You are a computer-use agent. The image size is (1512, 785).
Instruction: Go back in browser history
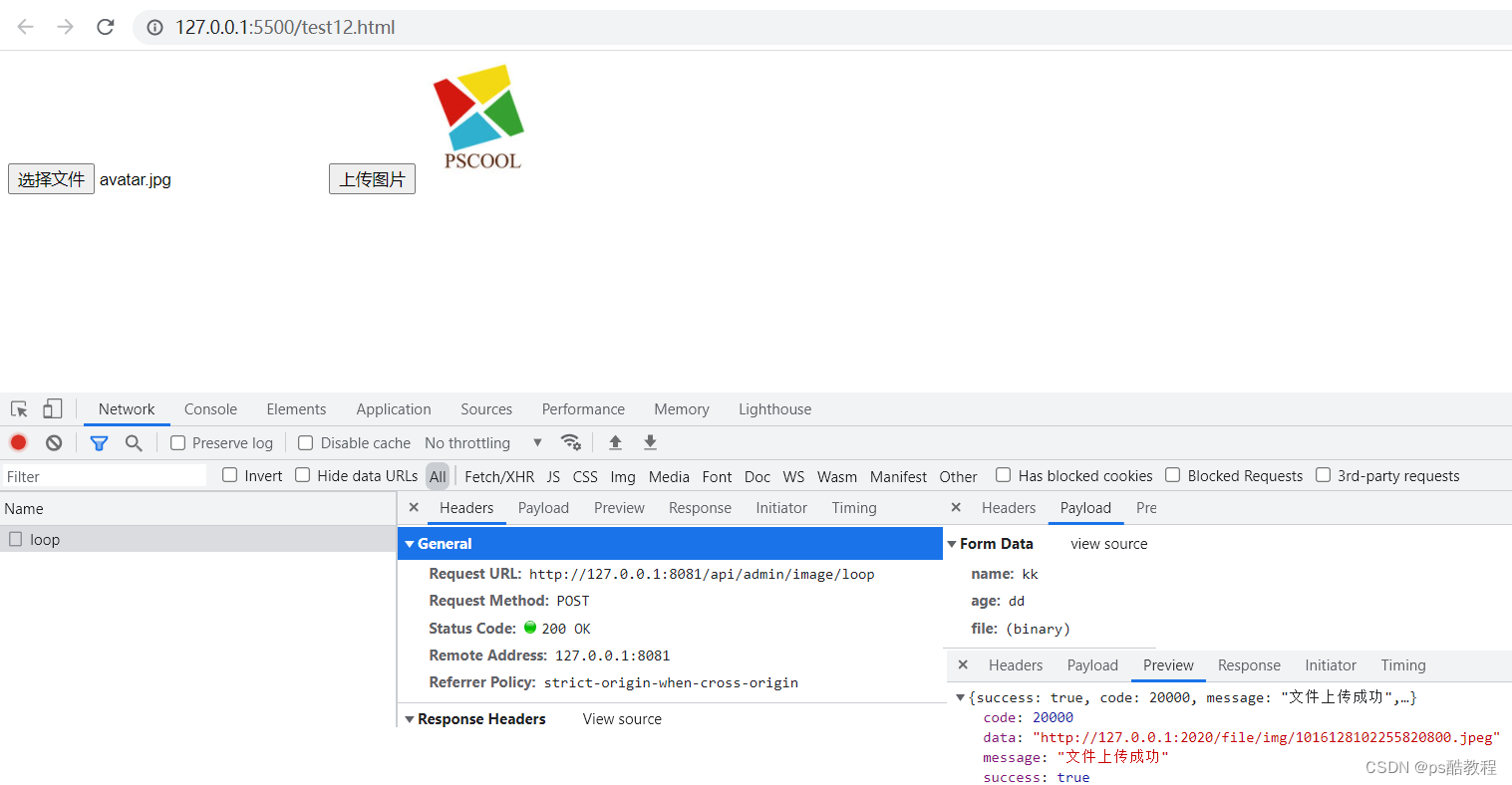(x=26, y=27)
